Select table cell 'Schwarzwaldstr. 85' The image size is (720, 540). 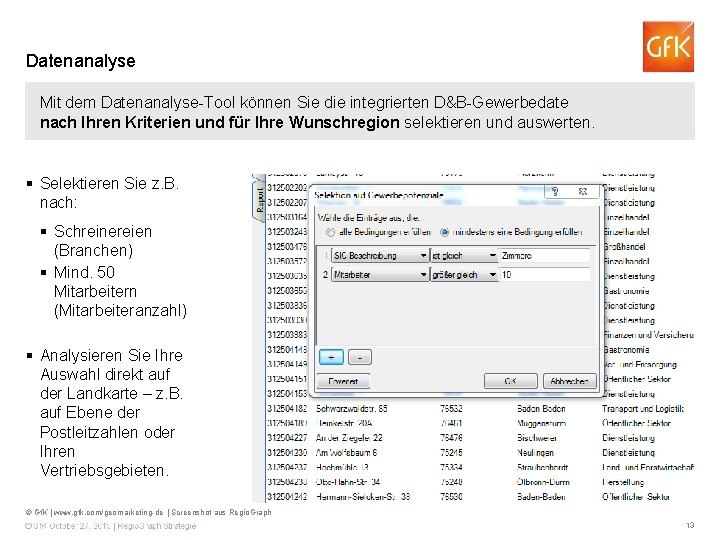tap(351, 409)
